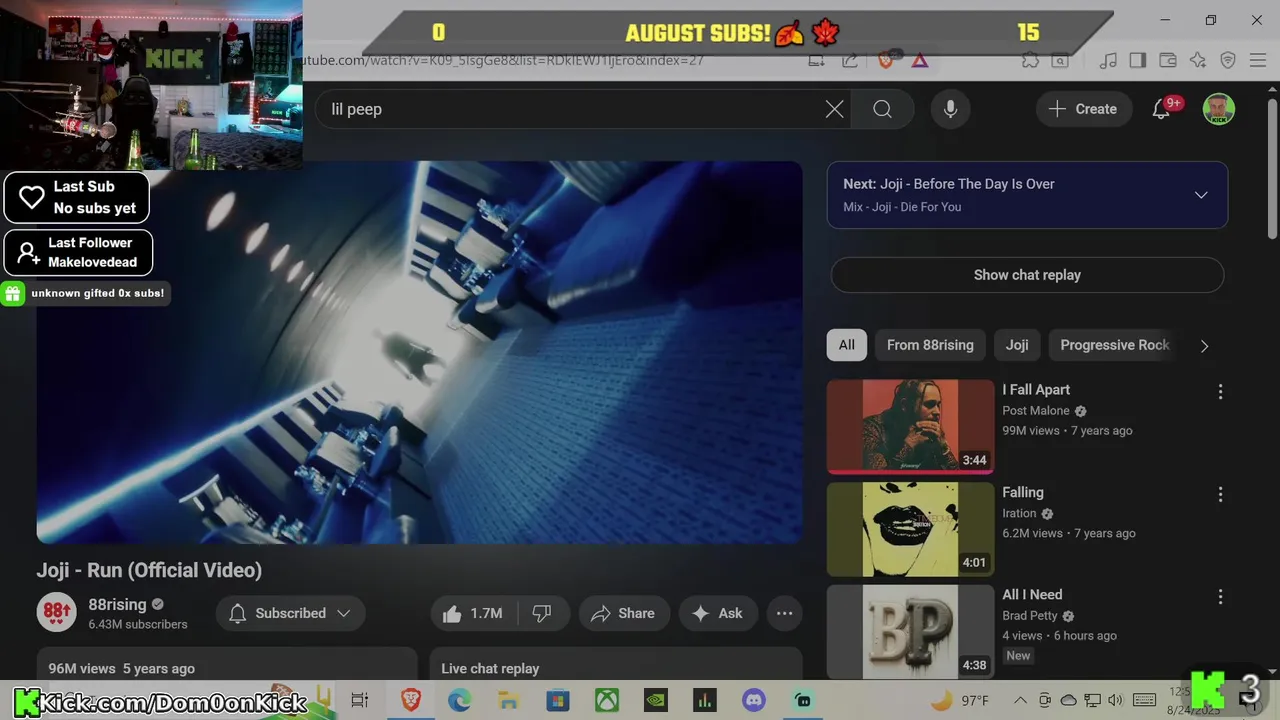The width and height of the screenshot is (1280, 720).
Task: Open Brave Rewards triangle icon
Action: click(920, 60)
